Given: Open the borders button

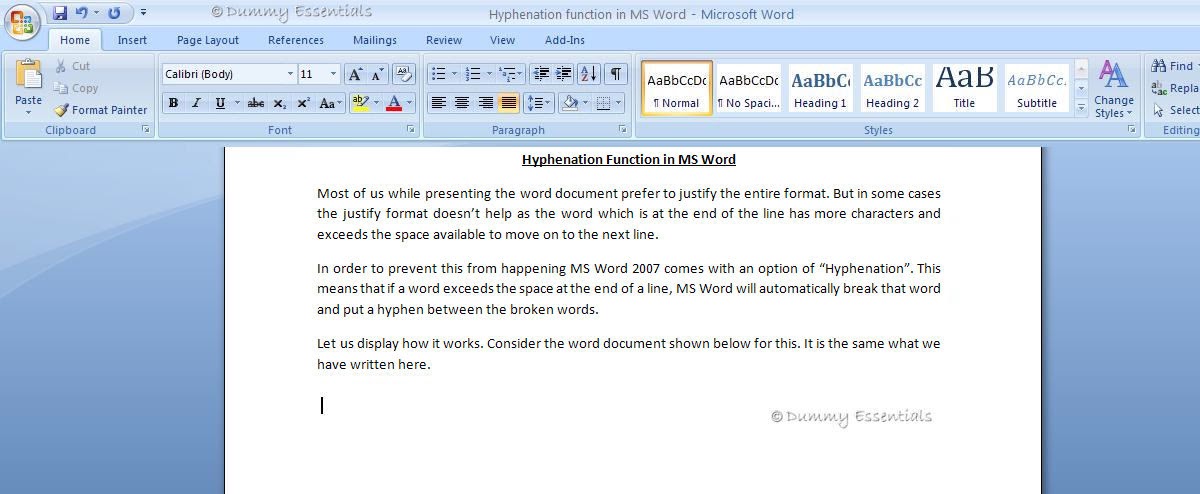Looking at the screenshot, I should point(603,103).
